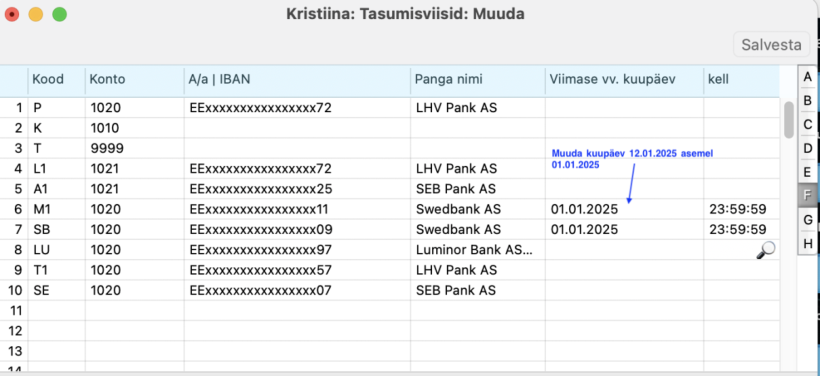
Task: Click the time 23:59:59 in row M1
Action: pyautogui.click(x=738, y=210)
